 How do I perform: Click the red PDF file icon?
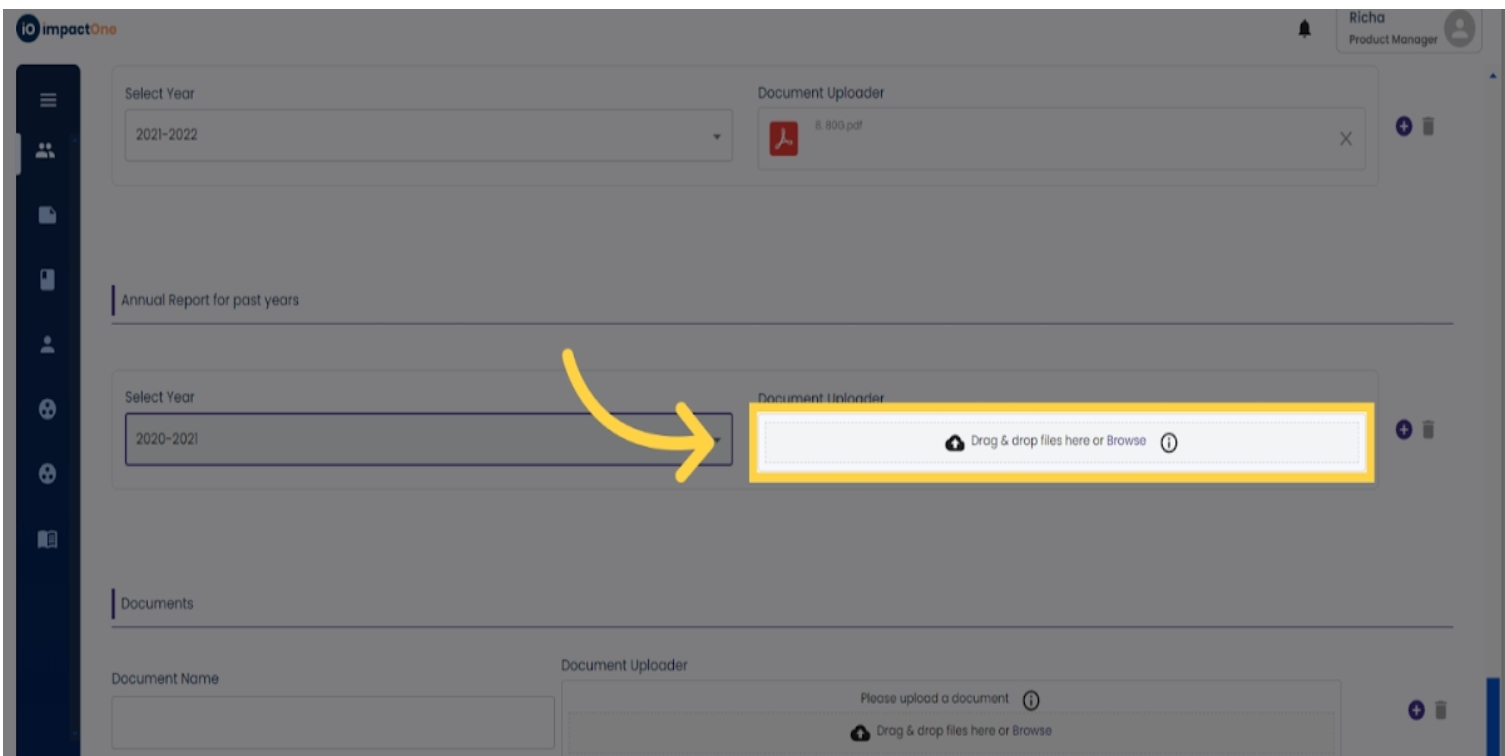coord(784,141)
